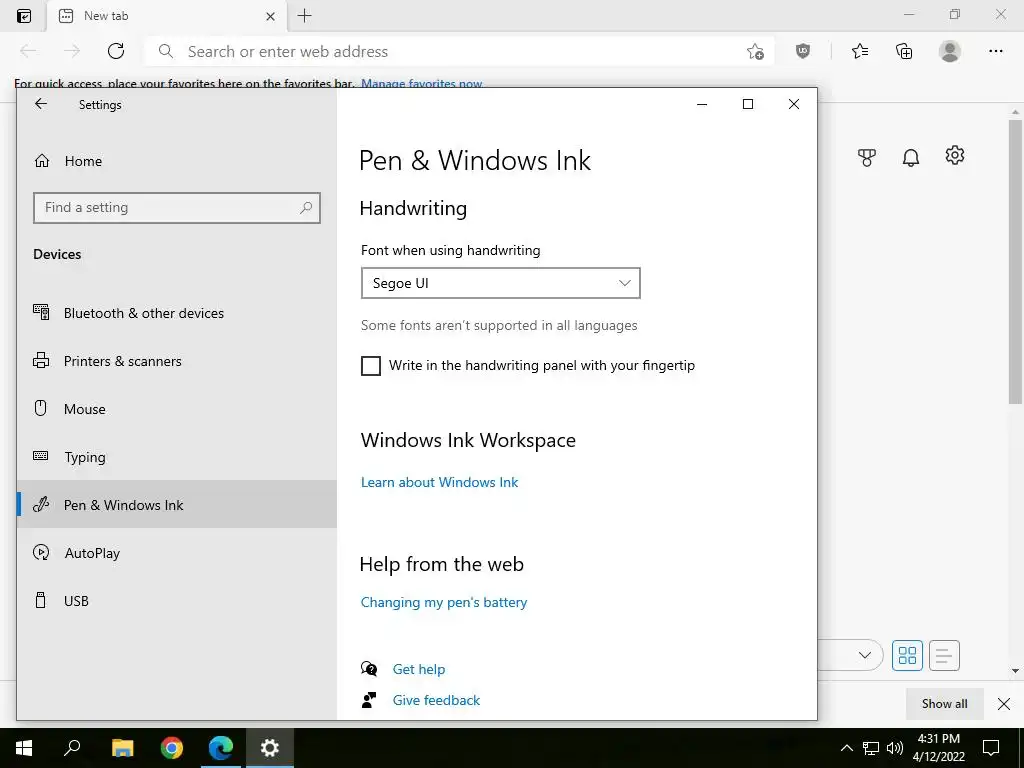Select Pen & Windows Ink in sidebar
The image size is (1024, 768).
click(x=176, y=505)
